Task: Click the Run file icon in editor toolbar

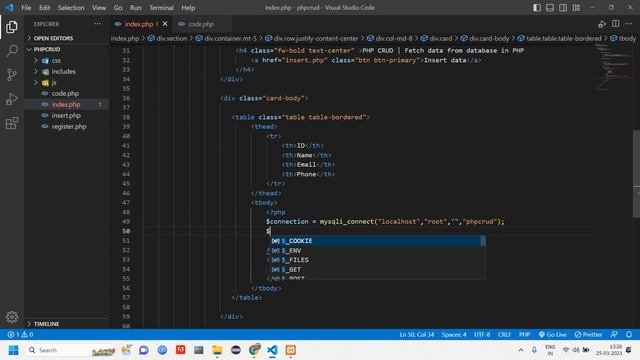Action: (x=602, y=24)
